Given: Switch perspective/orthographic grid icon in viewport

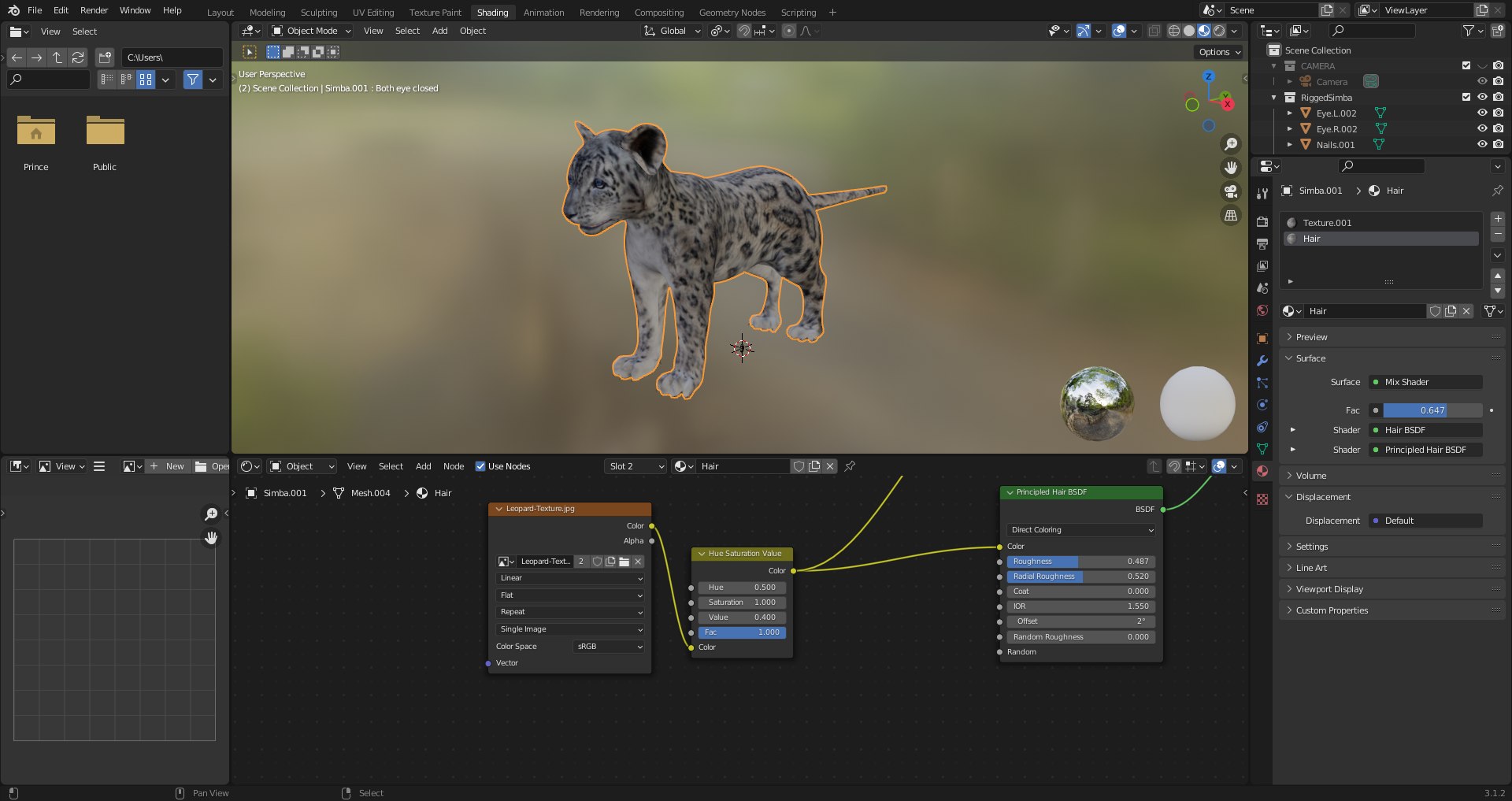Looking at the screenshot, I should pos(1230,215).
